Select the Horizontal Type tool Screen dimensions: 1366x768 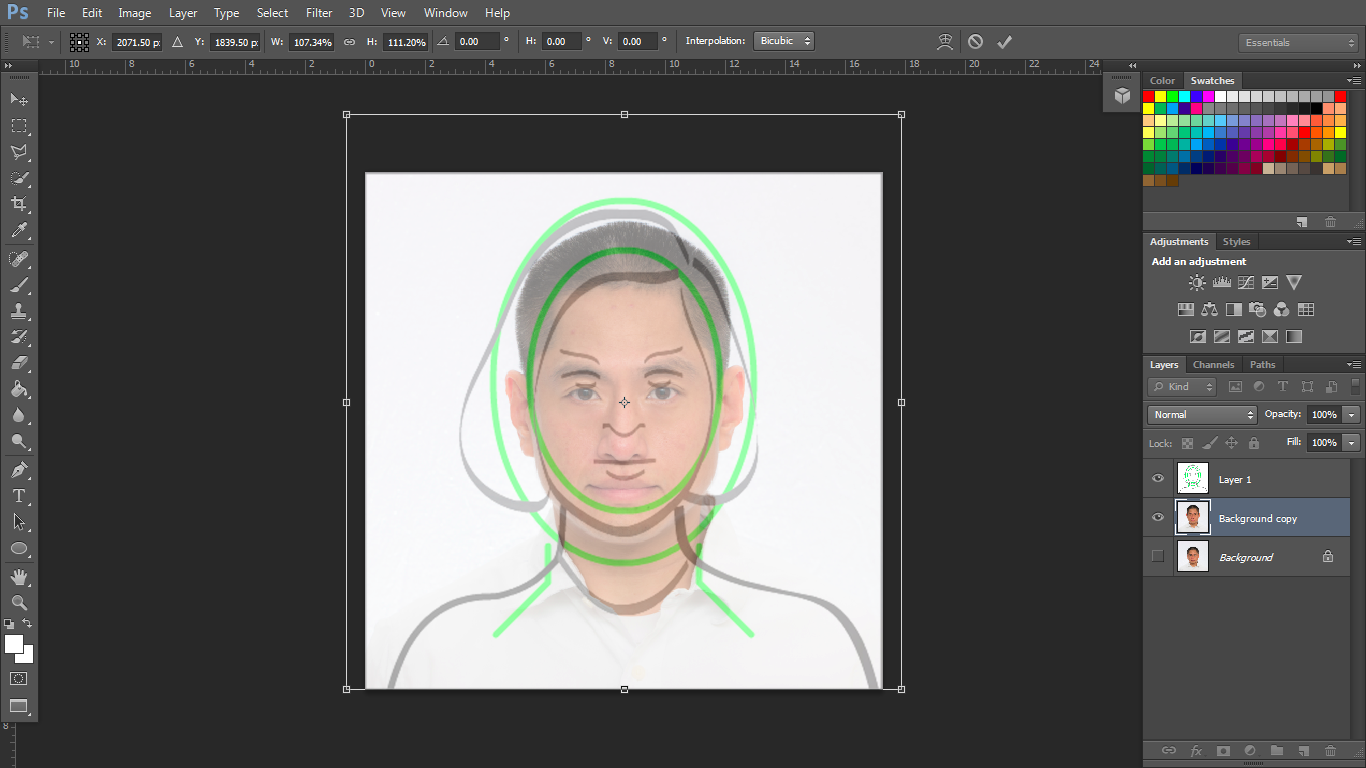[x=18, y=495]
